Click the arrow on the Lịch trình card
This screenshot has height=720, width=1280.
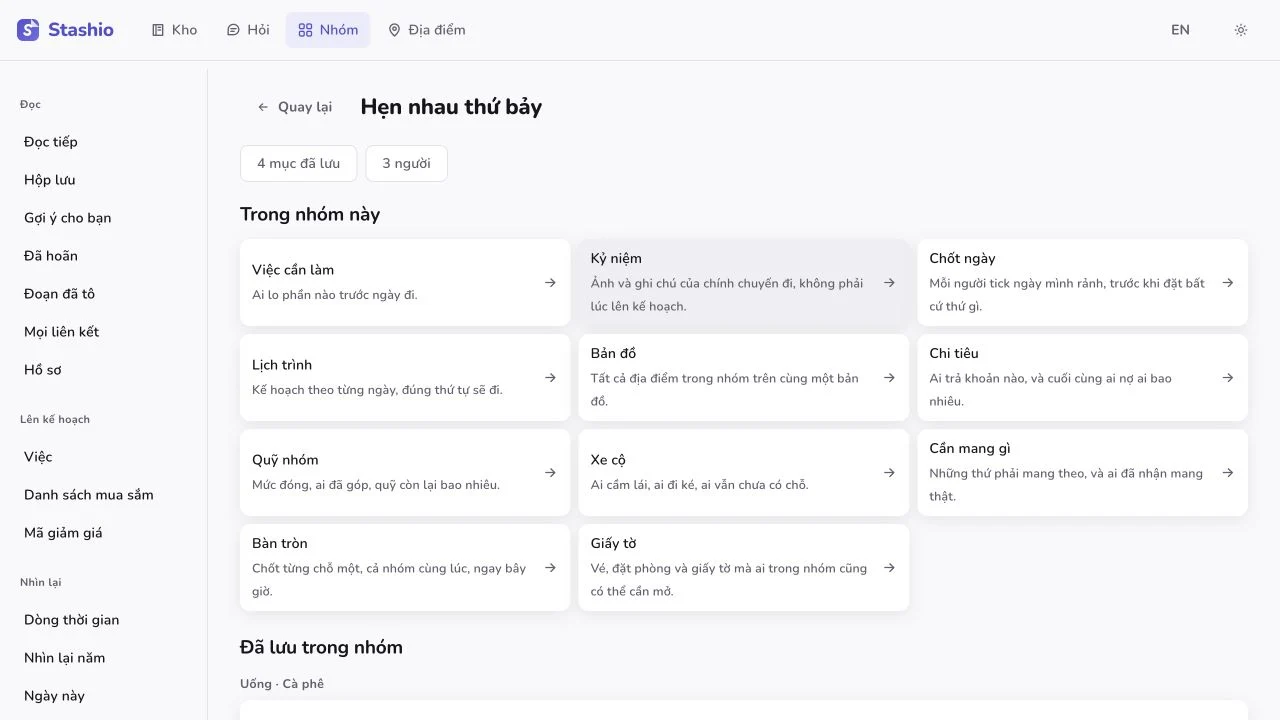pos(550,378)
